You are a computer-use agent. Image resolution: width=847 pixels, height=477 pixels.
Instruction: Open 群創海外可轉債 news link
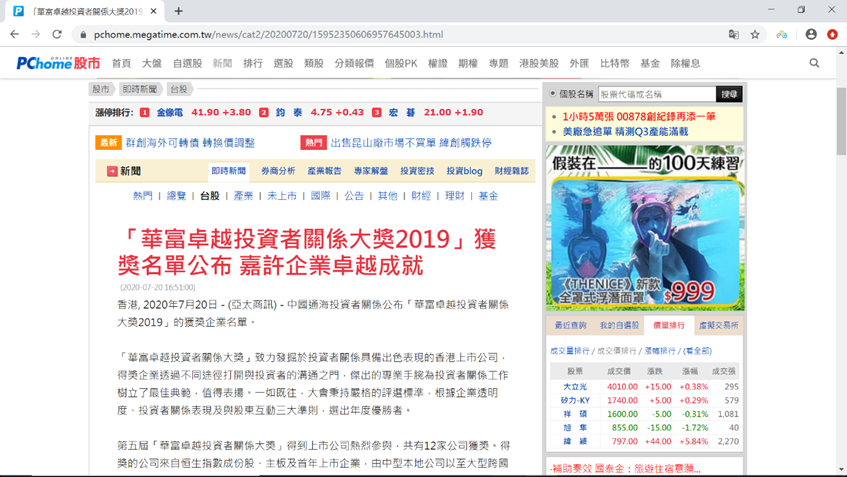190,143
